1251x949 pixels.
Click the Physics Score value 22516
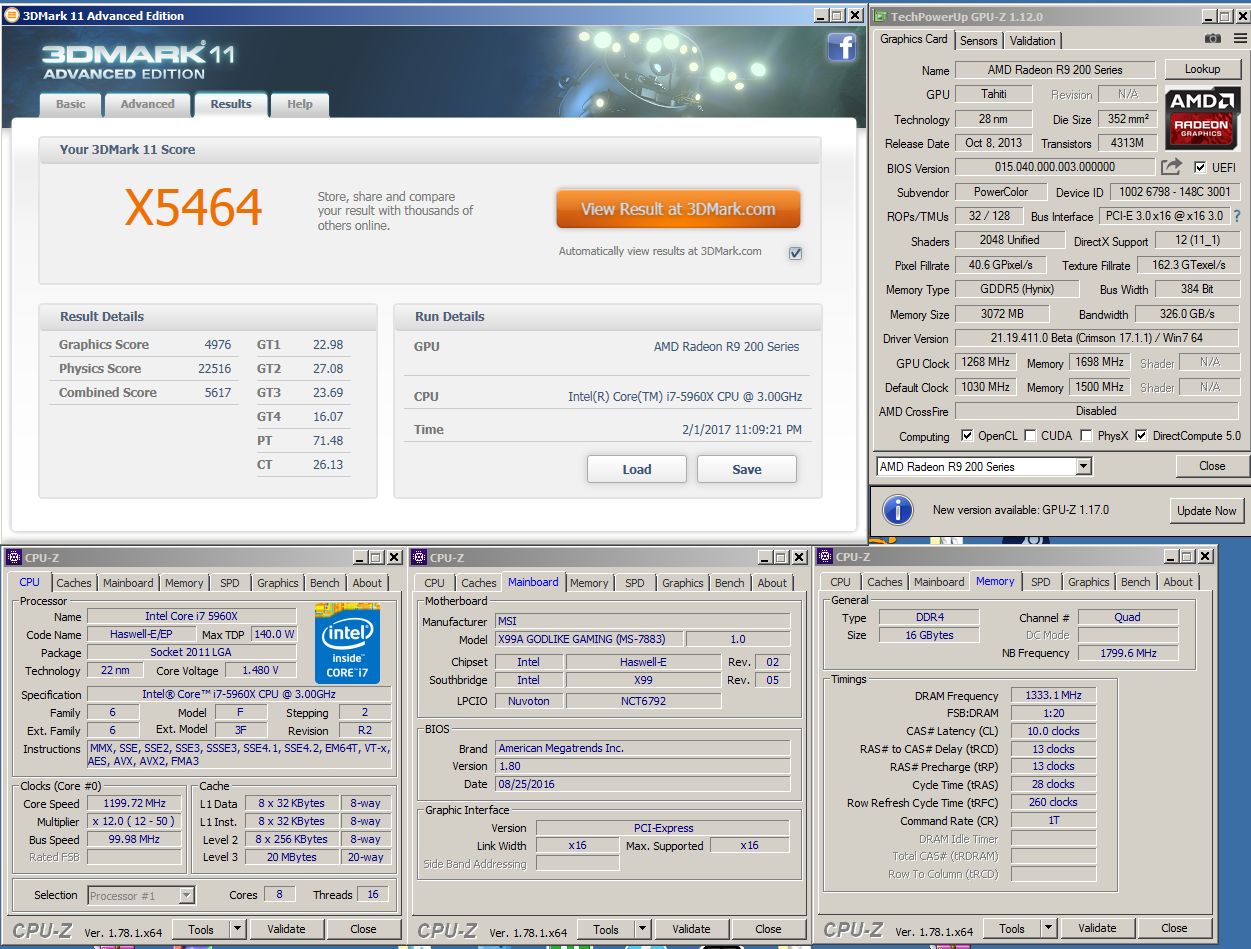(215, 368)
